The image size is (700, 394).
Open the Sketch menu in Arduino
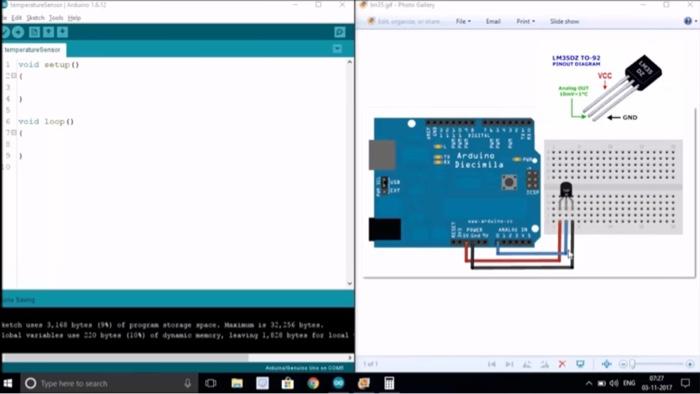pyautogui.click(x=35, y=18)
